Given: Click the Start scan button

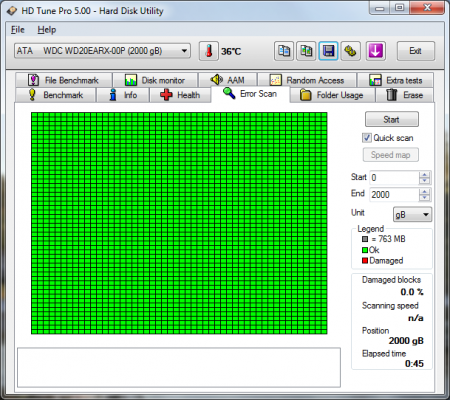Looking at the screenshot, I should click(x=392, y=119).
